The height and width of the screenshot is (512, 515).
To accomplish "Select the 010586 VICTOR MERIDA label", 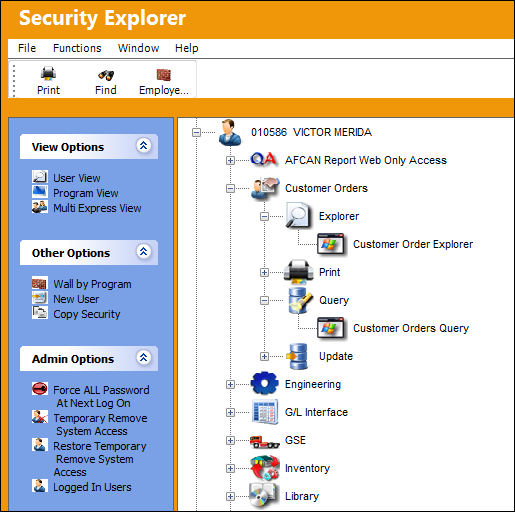I will coord(311,132).
